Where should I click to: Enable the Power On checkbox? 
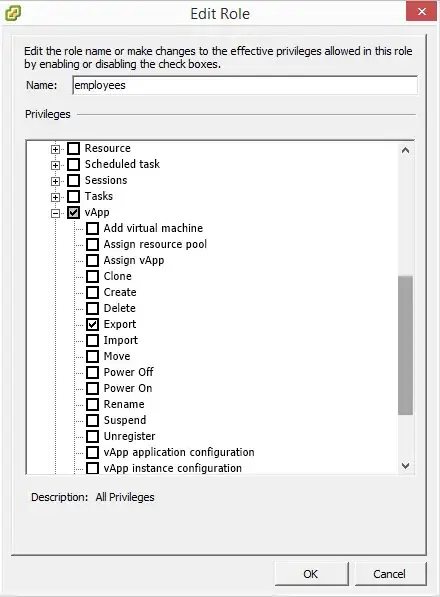point(92,388)
